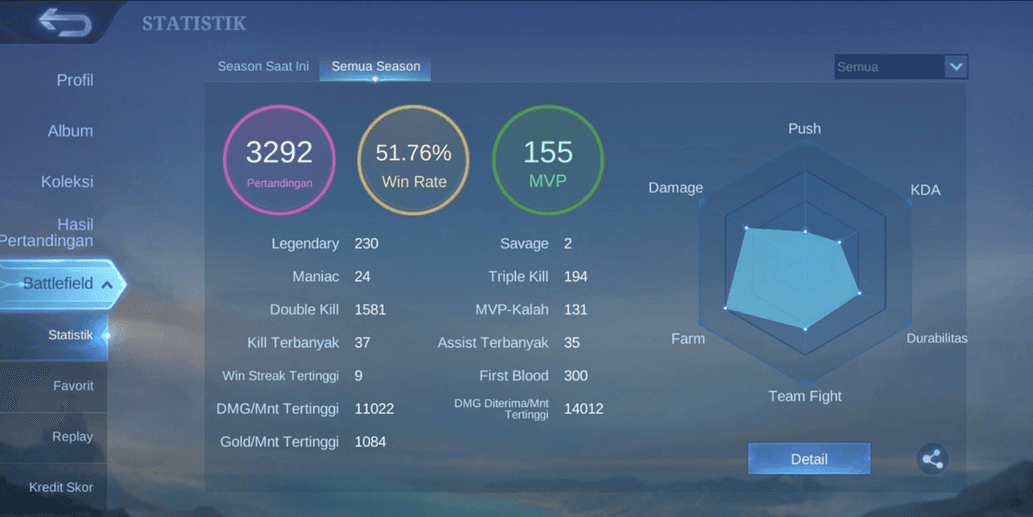
Task: Click Gold/Mnt Tertinggi value 1084
Action: click(x=370, y=442)
